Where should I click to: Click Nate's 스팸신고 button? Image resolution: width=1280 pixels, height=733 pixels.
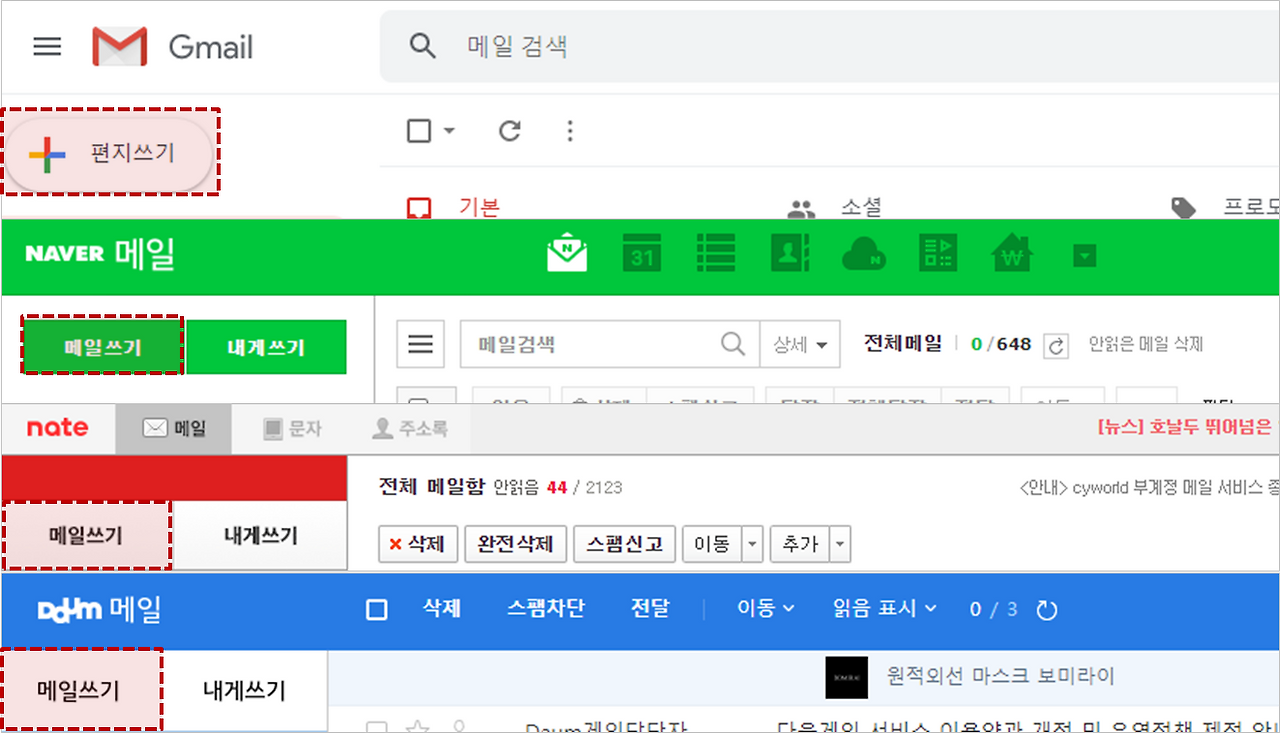pos(625,545)
